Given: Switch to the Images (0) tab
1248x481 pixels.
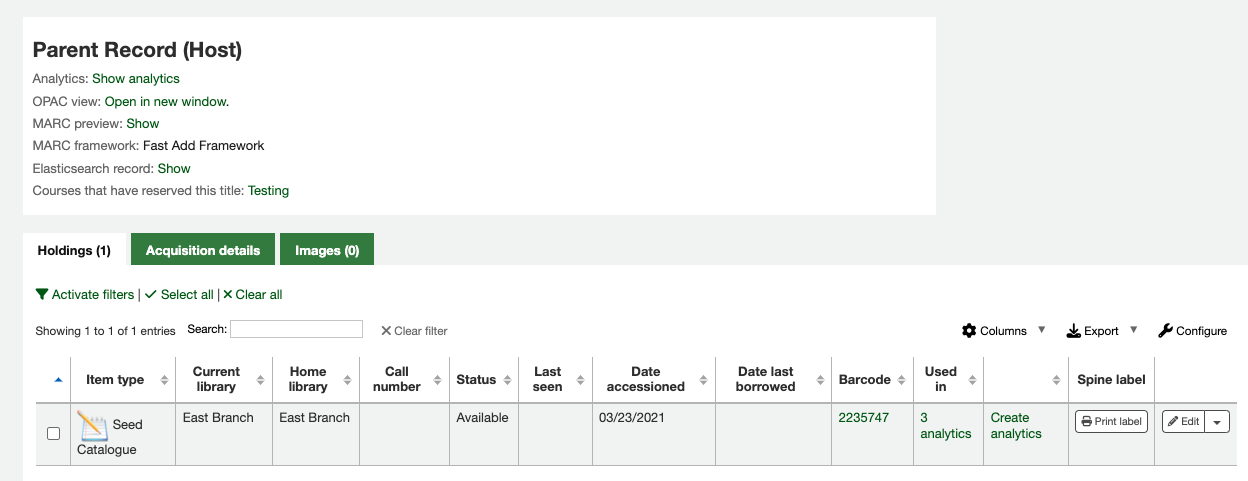Looking at the screenshot, I should tap(327, 250).
